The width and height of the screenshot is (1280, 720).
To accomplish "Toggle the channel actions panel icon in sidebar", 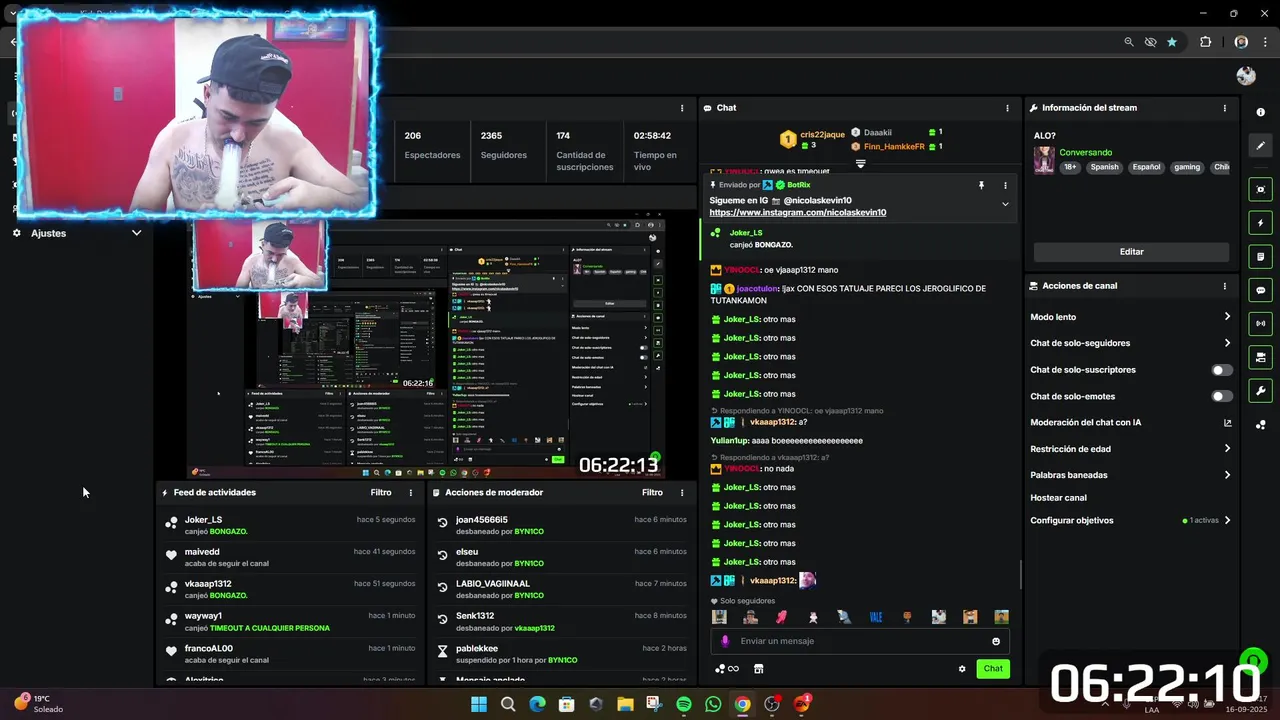I will [1260, 357].
